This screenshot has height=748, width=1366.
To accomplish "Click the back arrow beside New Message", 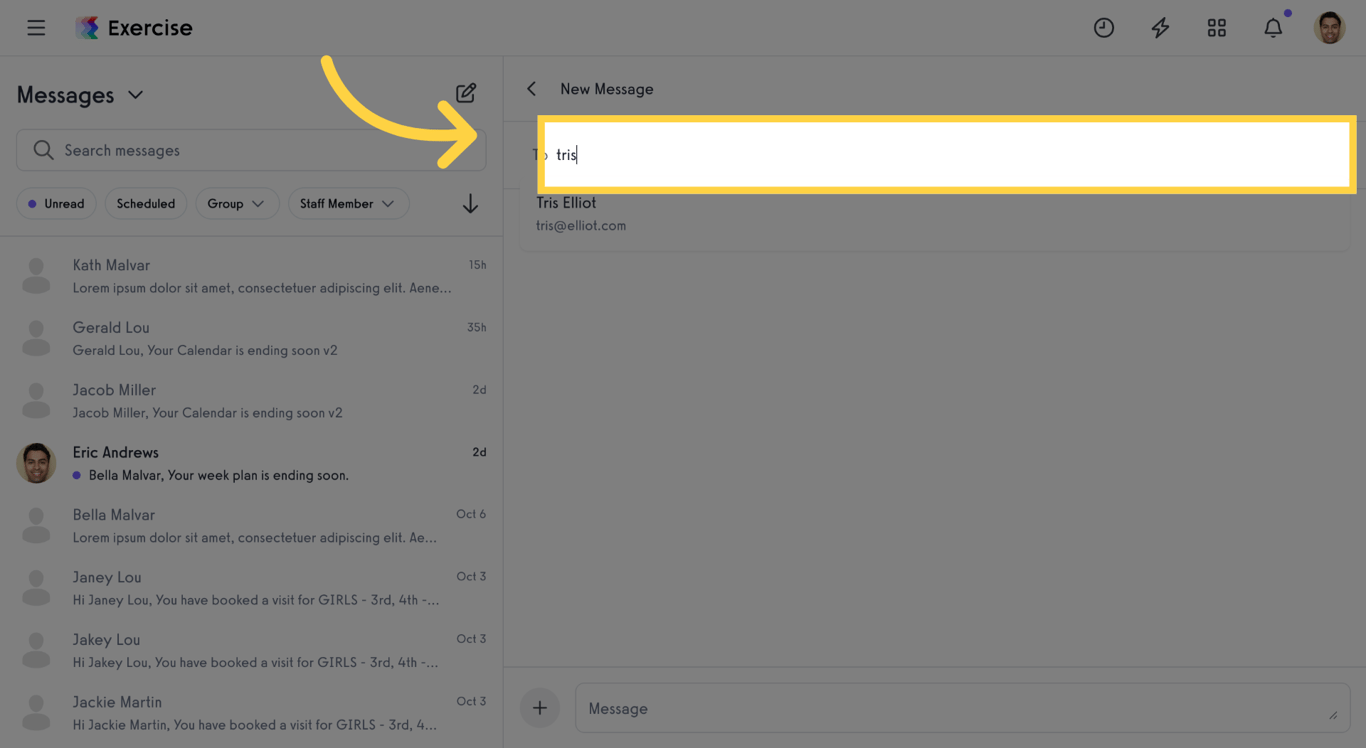I will click(532, 89).
